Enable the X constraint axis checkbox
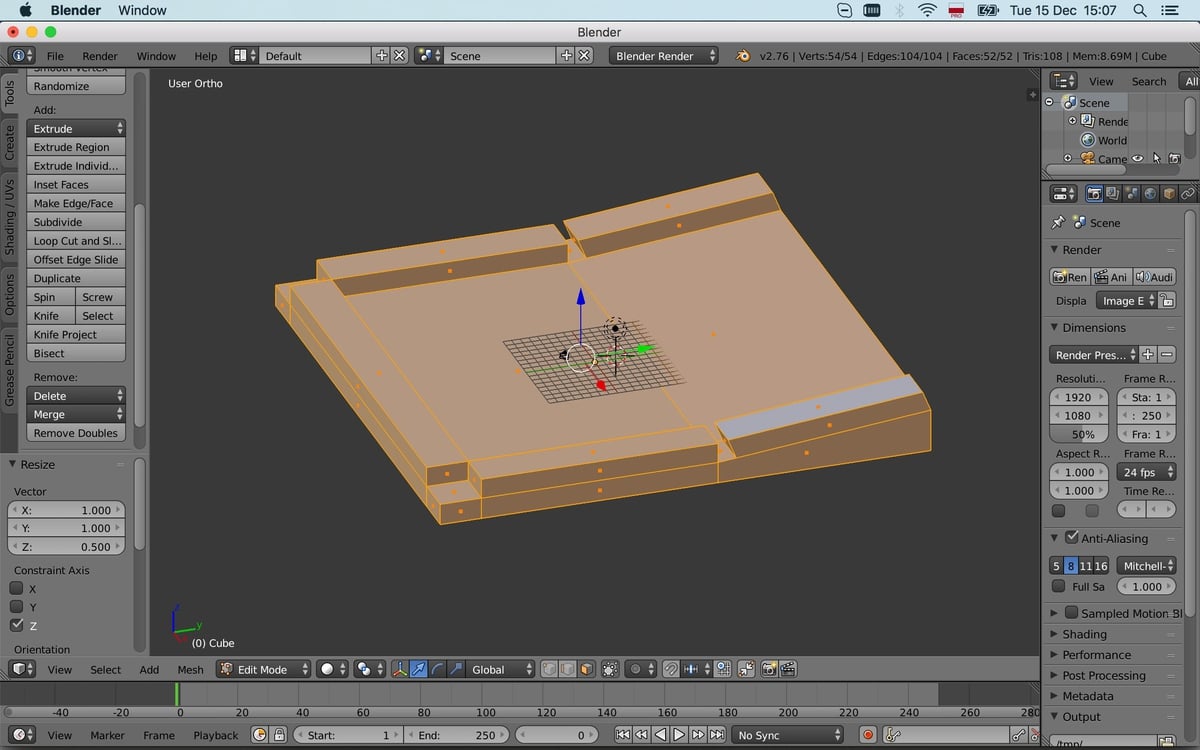 (16, 588)
